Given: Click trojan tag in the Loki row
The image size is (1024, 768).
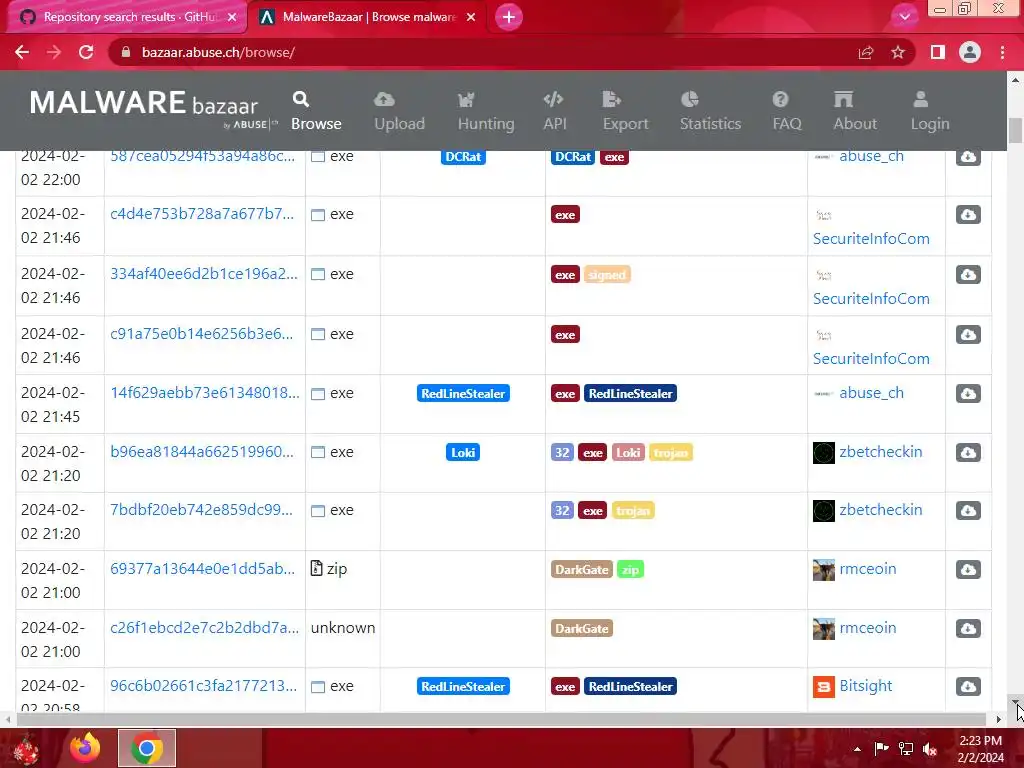Looking at the screenshot, I should pyautogui.click(x=671, y=453).
